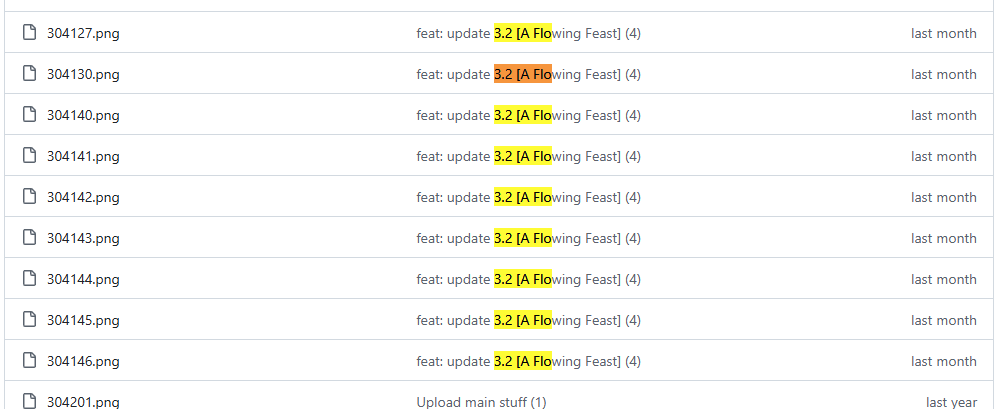This screenshot has width=997, height=409.
Task: Open the 304127.png file link
Action: 83,33
